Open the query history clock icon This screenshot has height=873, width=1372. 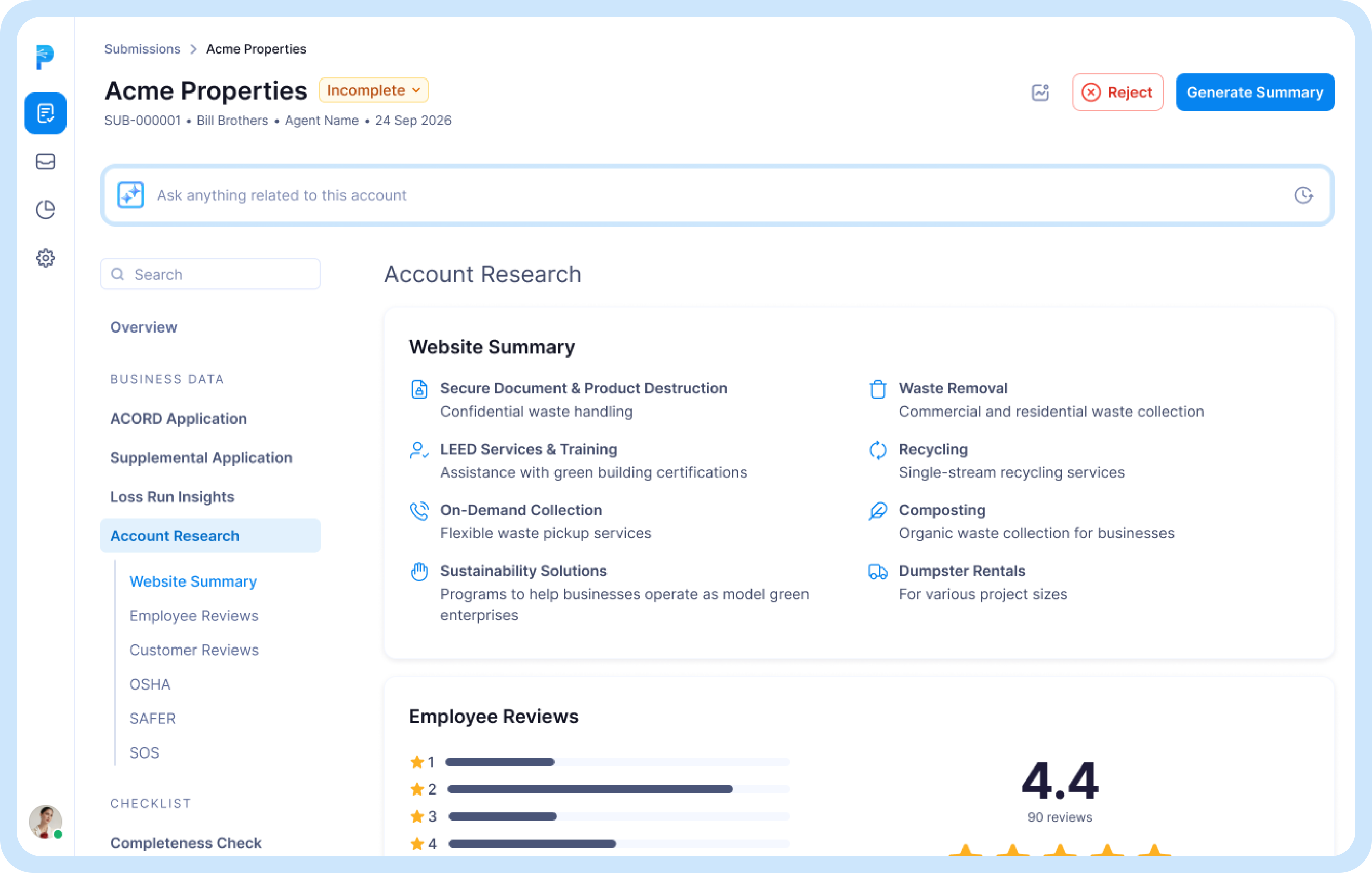(1303, 195)
